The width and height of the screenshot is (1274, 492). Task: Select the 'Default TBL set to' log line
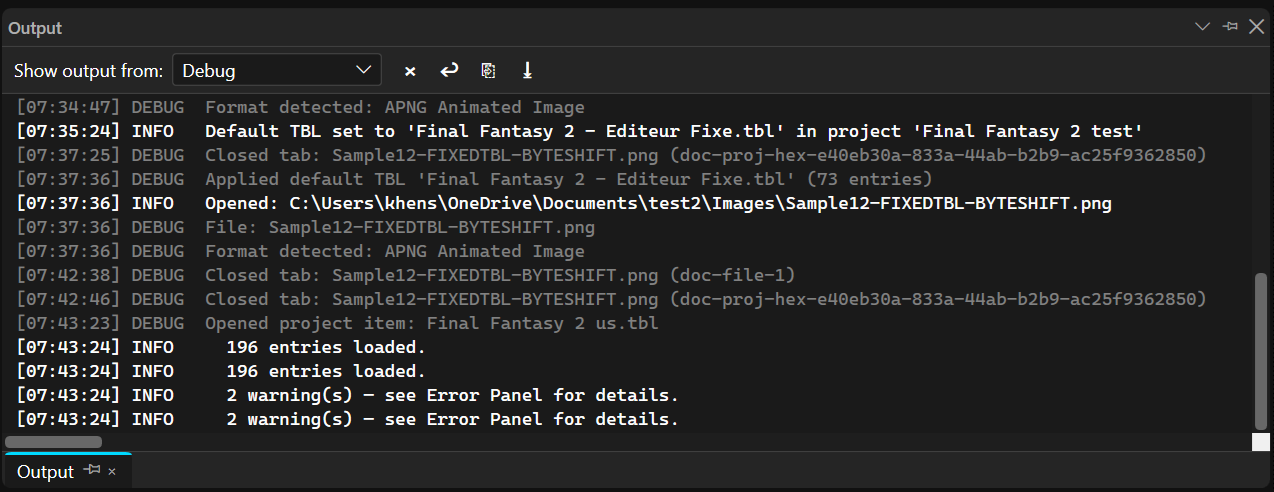(580, 131)
